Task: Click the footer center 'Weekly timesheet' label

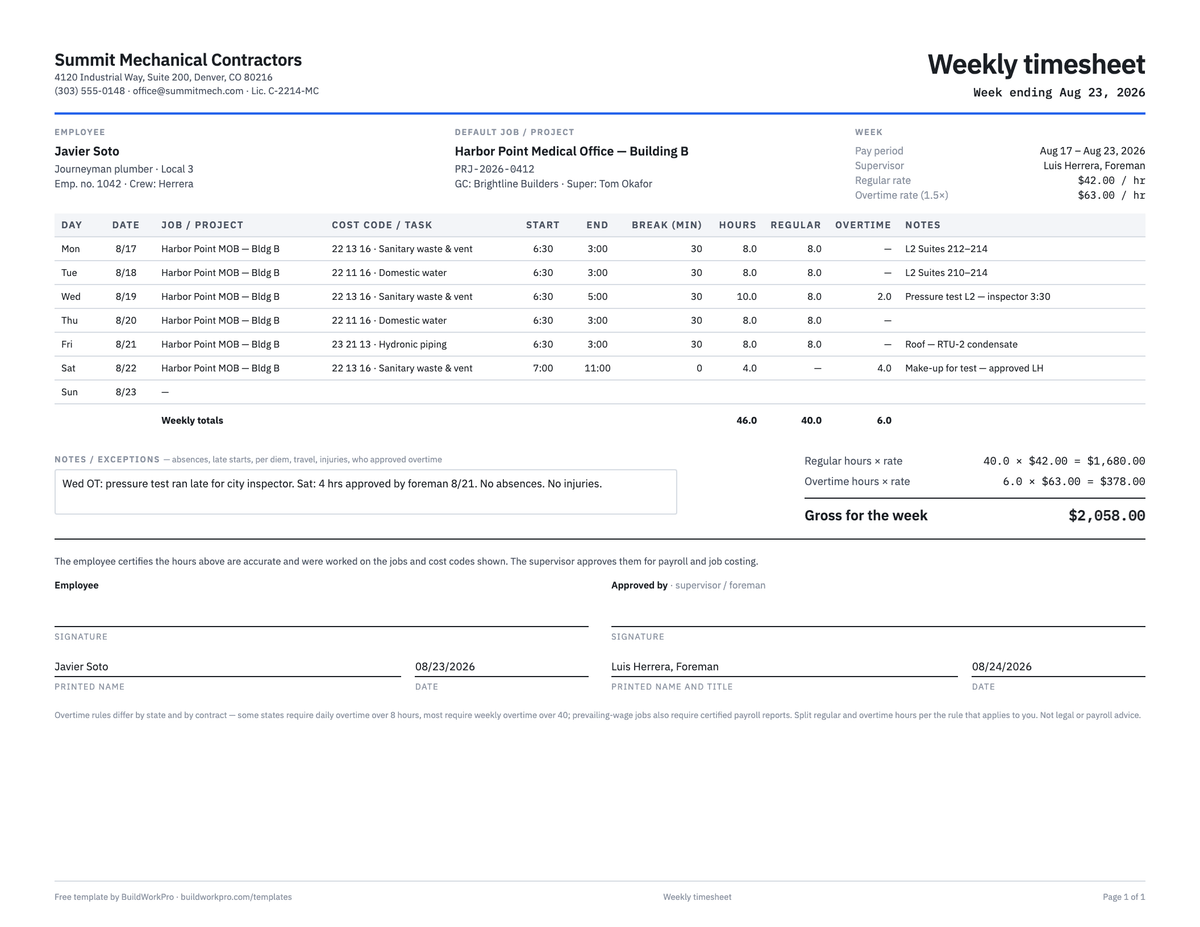Action: click(x=697, y=897)
